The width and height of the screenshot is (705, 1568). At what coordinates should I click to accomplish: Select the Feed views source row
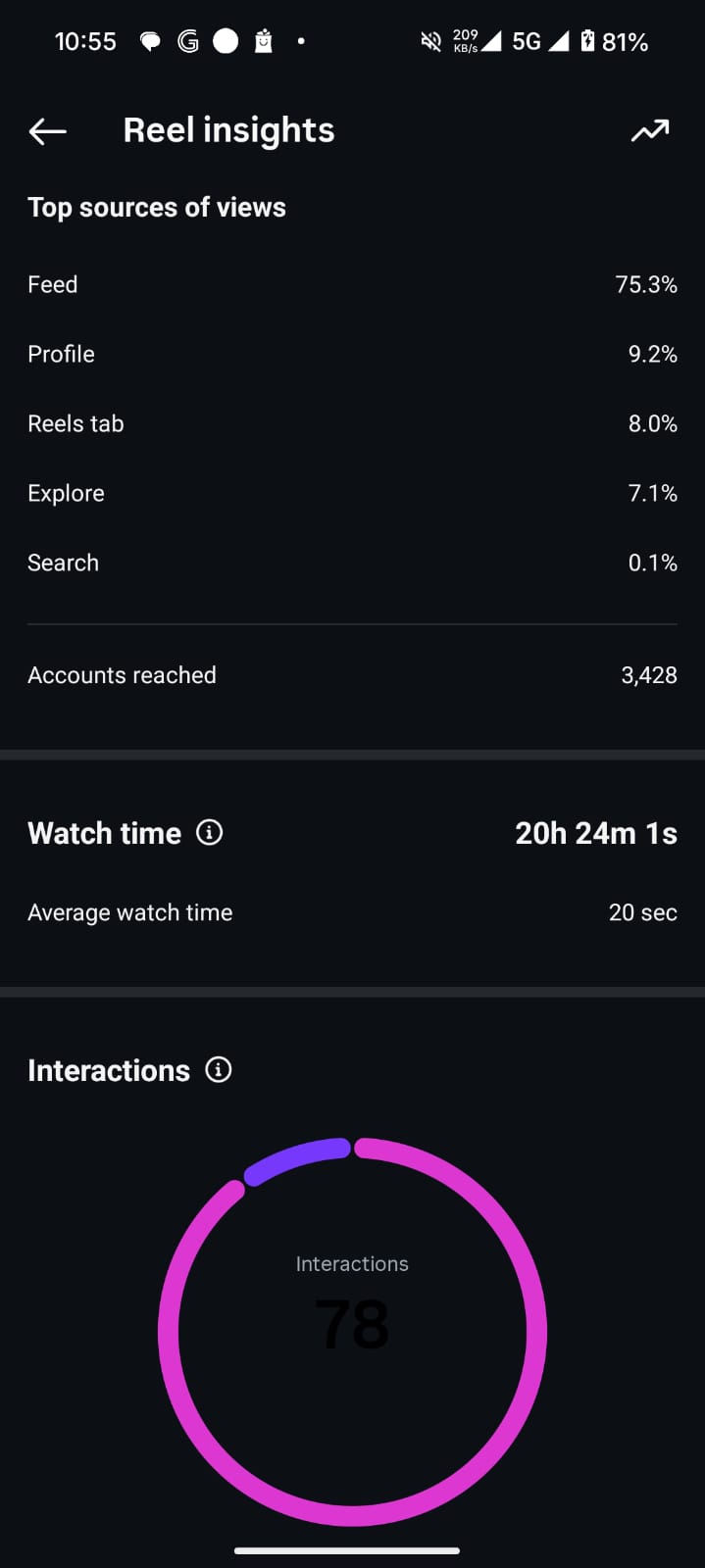(352, 284)
